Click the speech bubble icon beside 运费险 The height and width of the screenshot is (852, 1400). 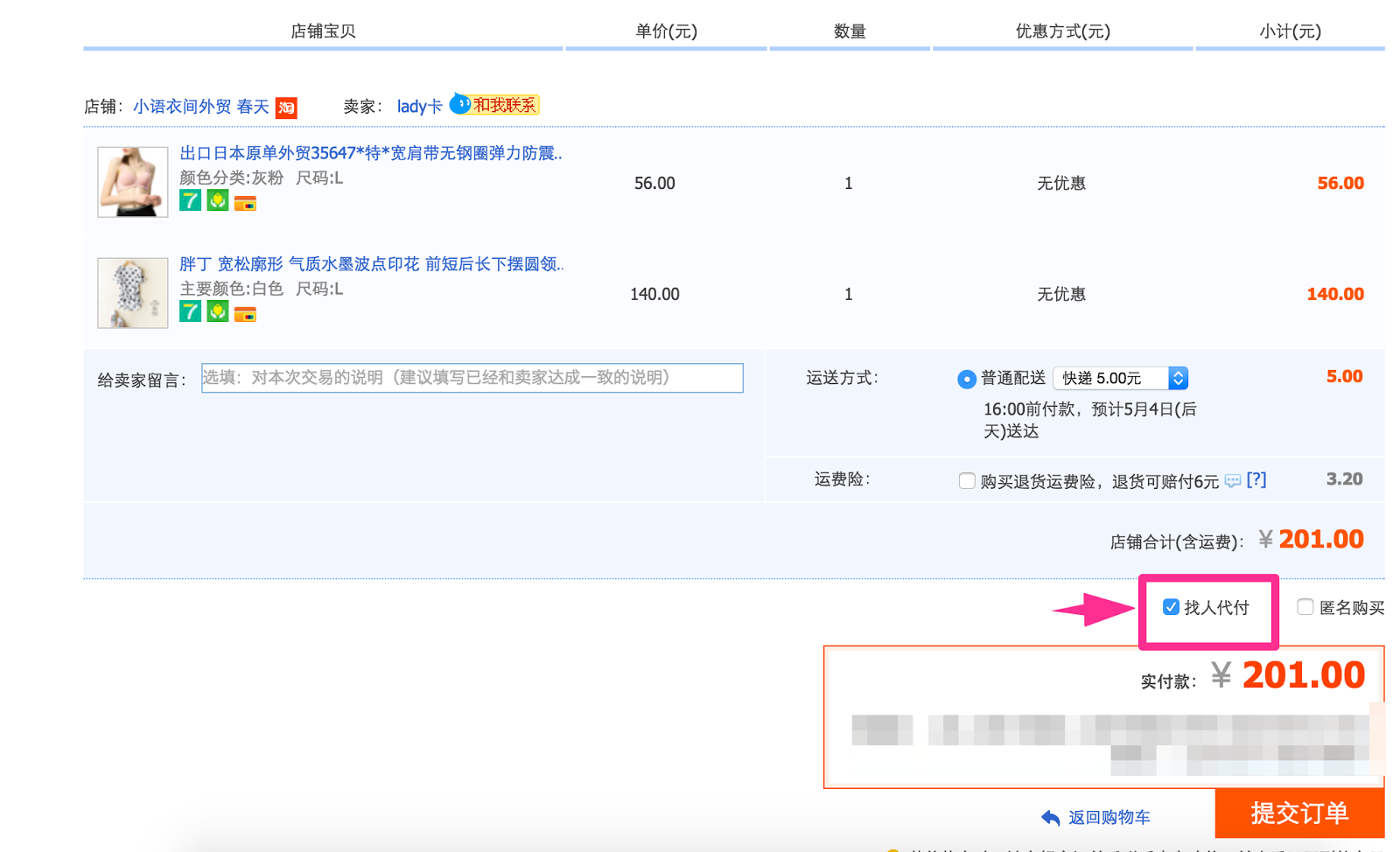coord(1232,480)
